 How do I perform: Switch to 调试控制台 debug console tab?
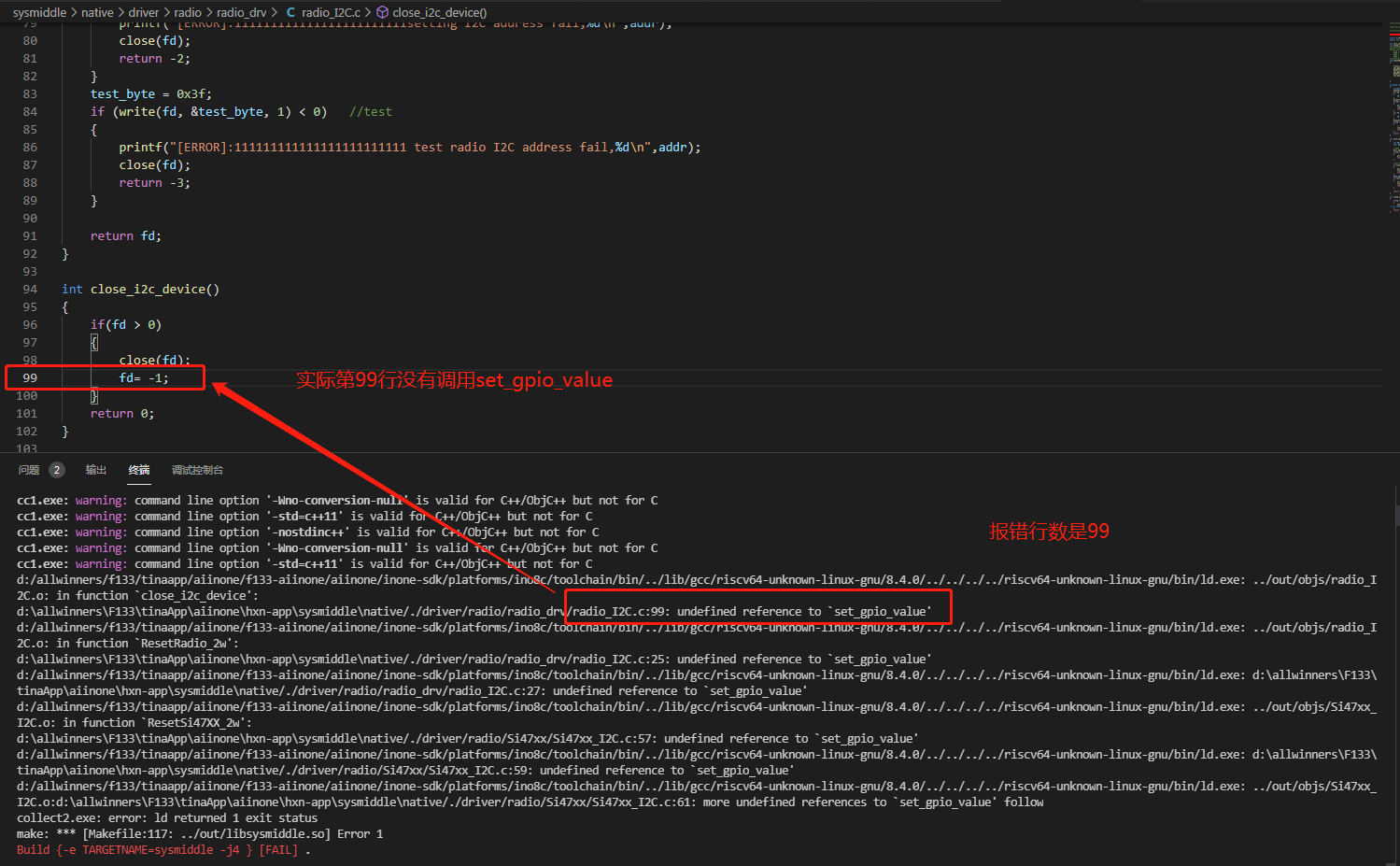[x=197, y=470]
